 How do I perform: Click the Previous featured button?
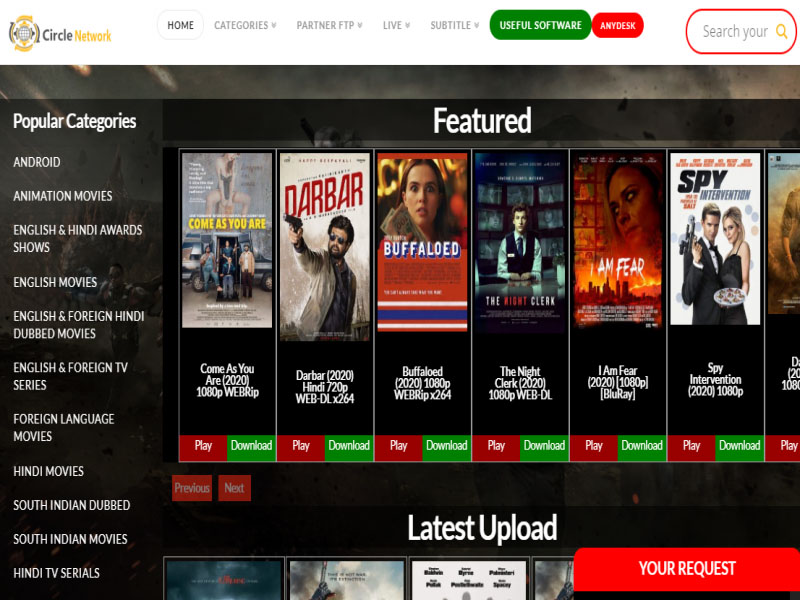[x=192, y=488]
